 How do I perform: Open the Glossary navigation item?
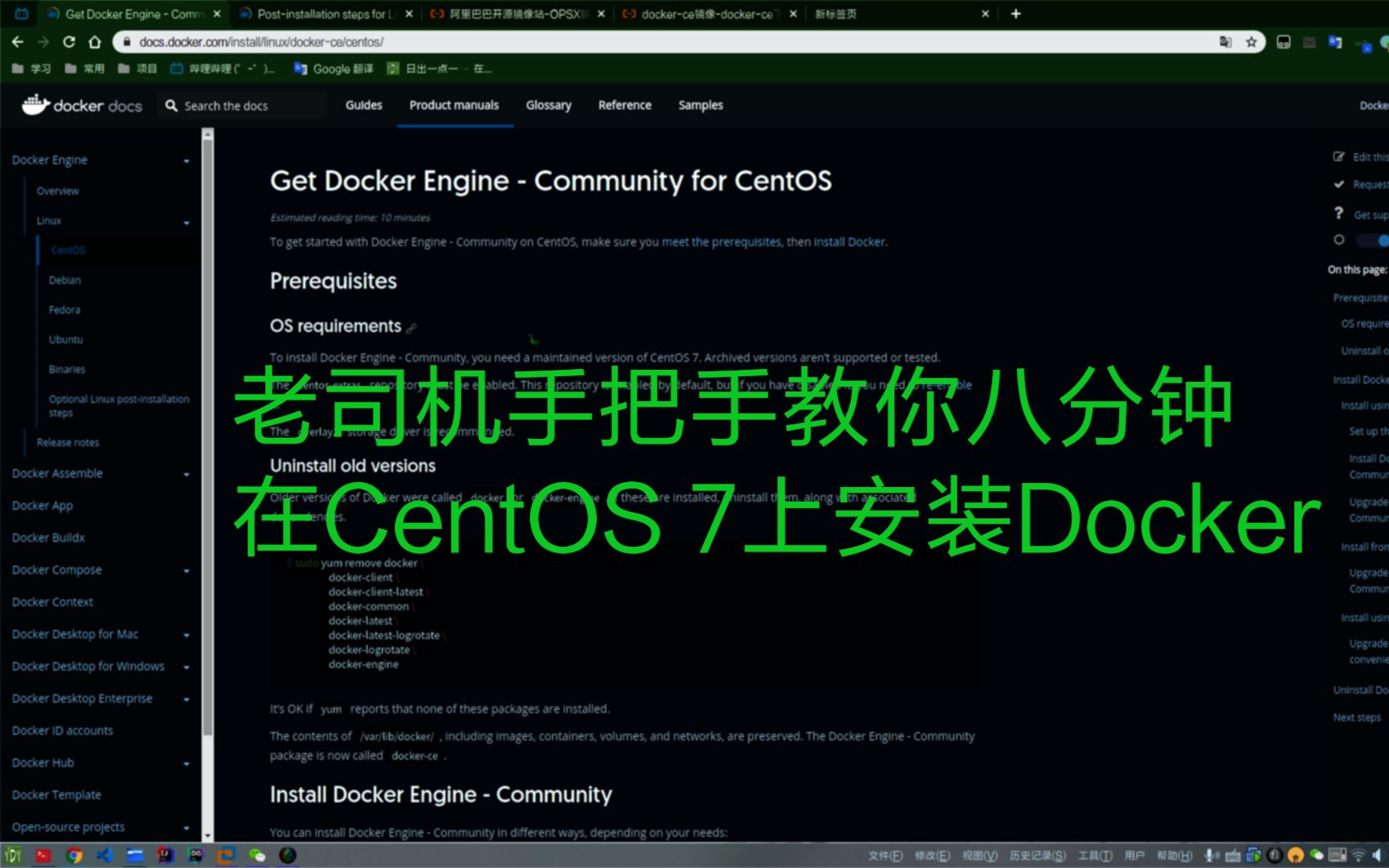(547, 105)
